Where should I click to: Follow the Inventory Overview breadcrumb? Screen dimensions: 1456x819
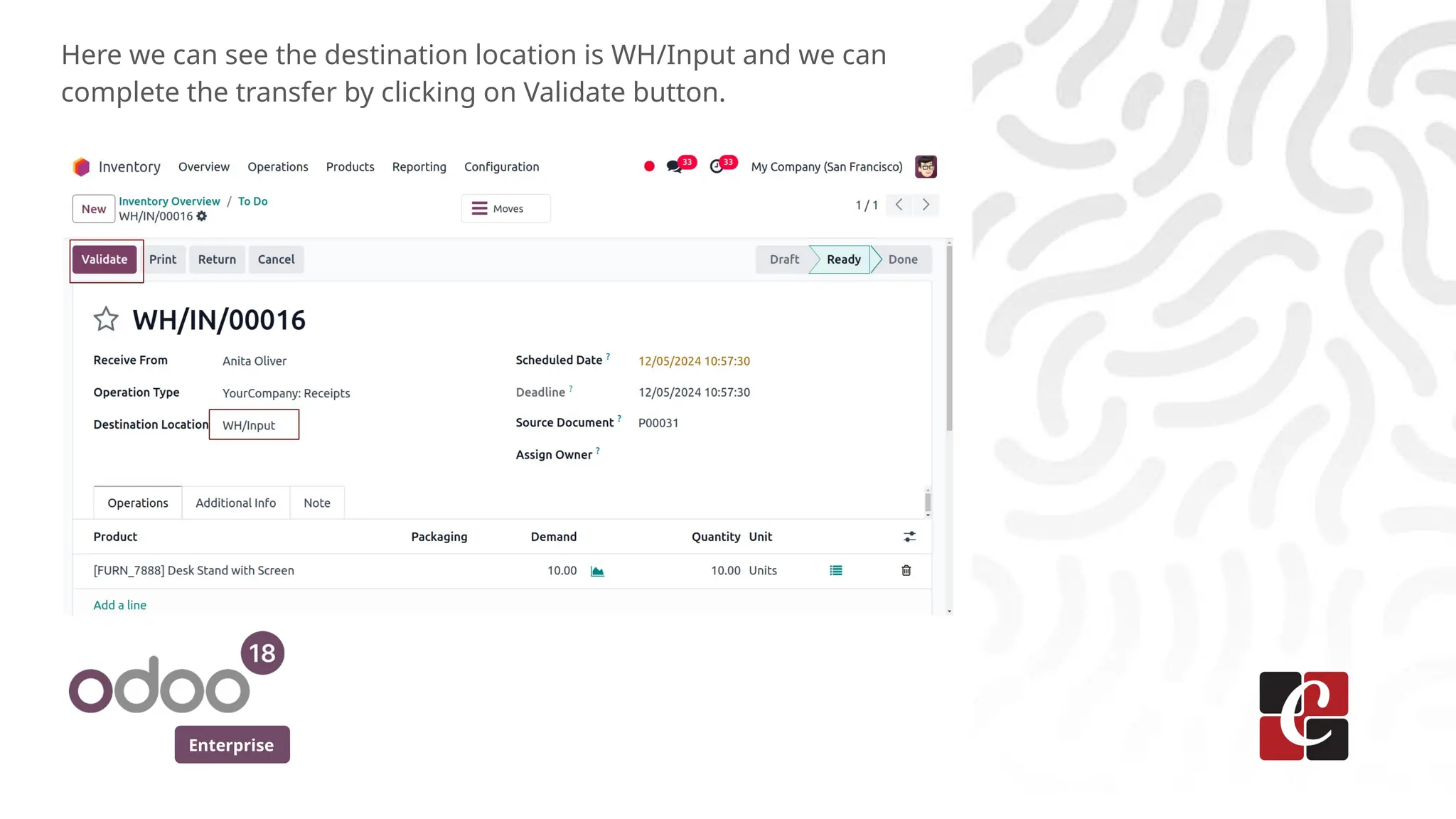tap(169, 201)
